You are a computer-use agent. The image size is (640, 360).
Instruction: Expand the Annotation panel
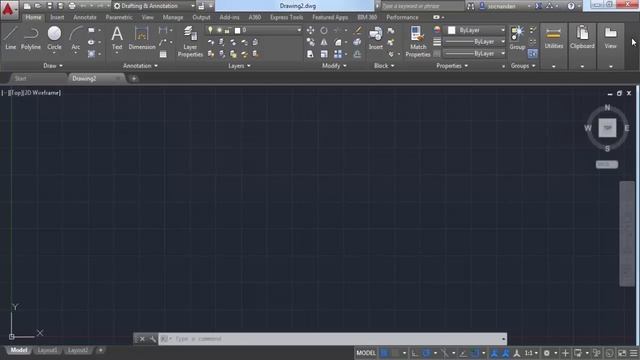pyautogui.click(x=140, y=66)
